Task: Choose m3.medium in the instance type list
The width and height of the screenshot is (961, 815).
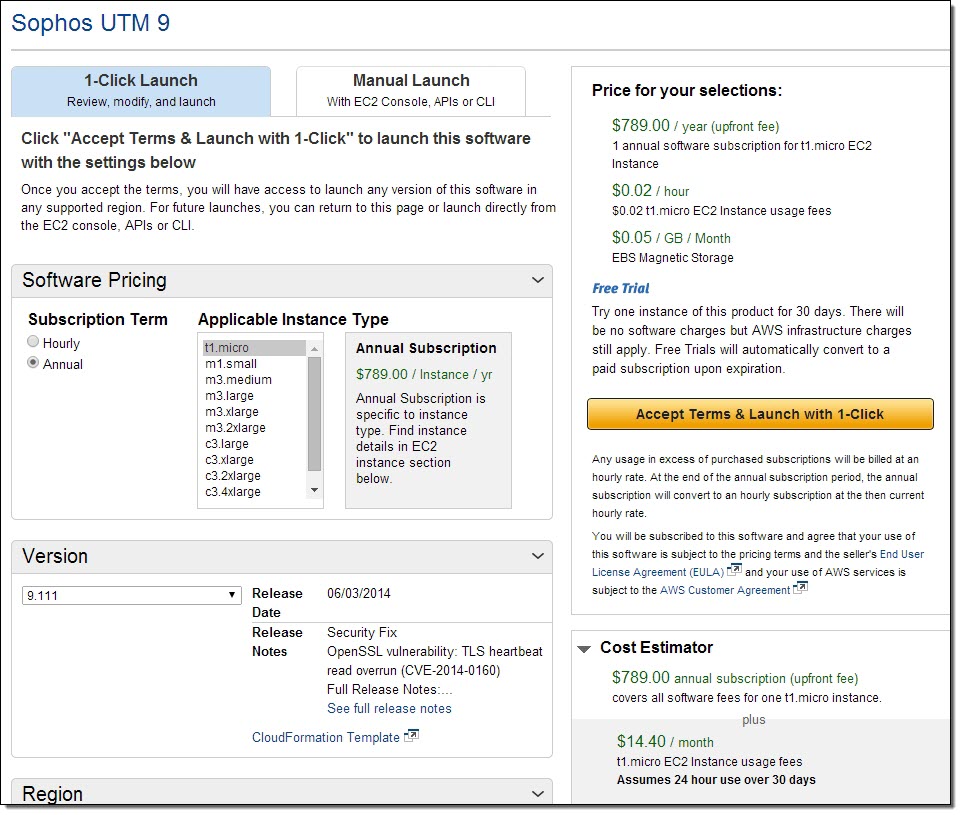Action: click(x=238, y=380)
